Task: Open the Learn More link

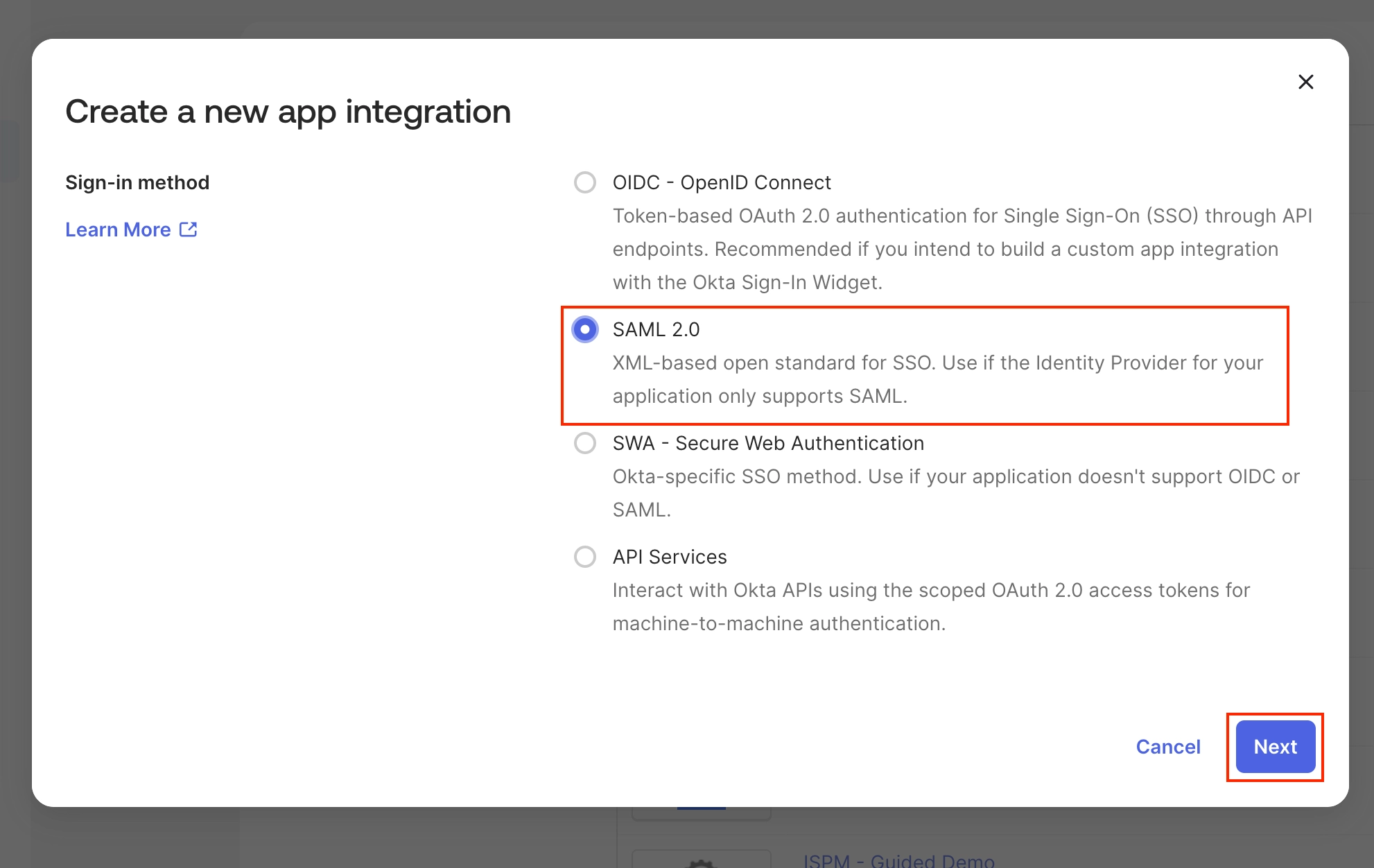Action: coord(118,229)
